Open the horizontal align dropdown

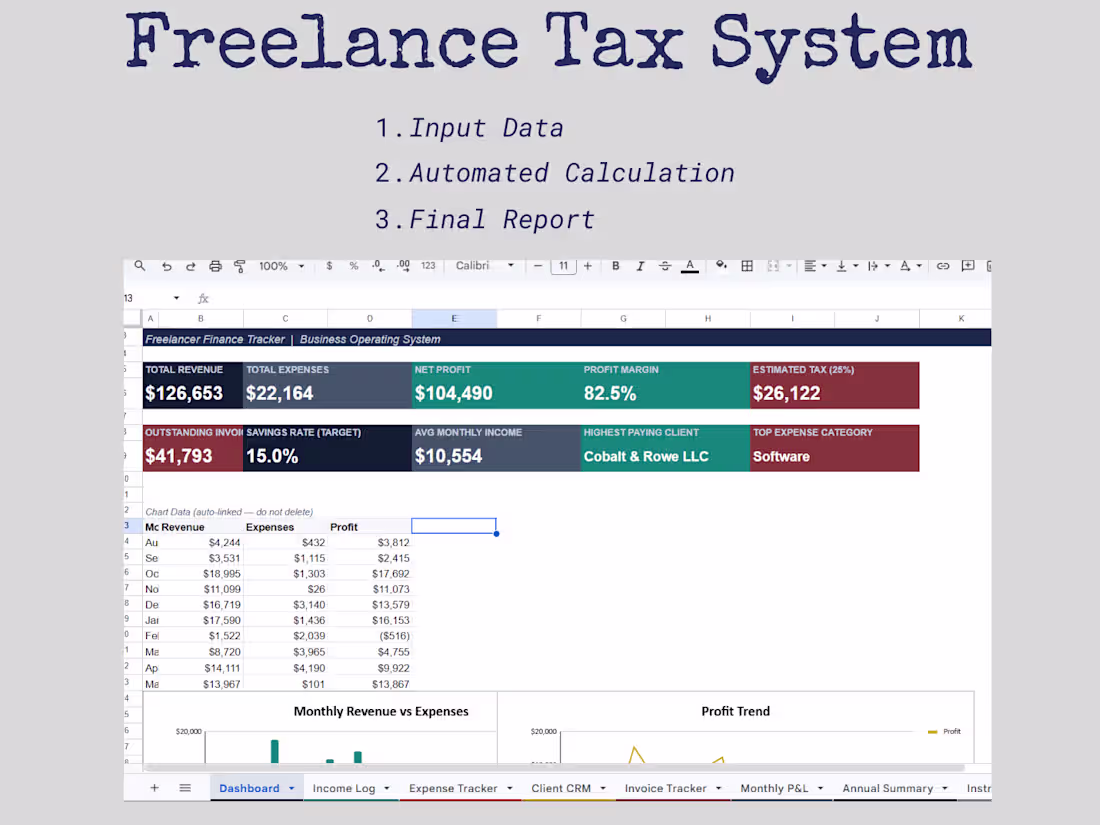tap(814, 266)
